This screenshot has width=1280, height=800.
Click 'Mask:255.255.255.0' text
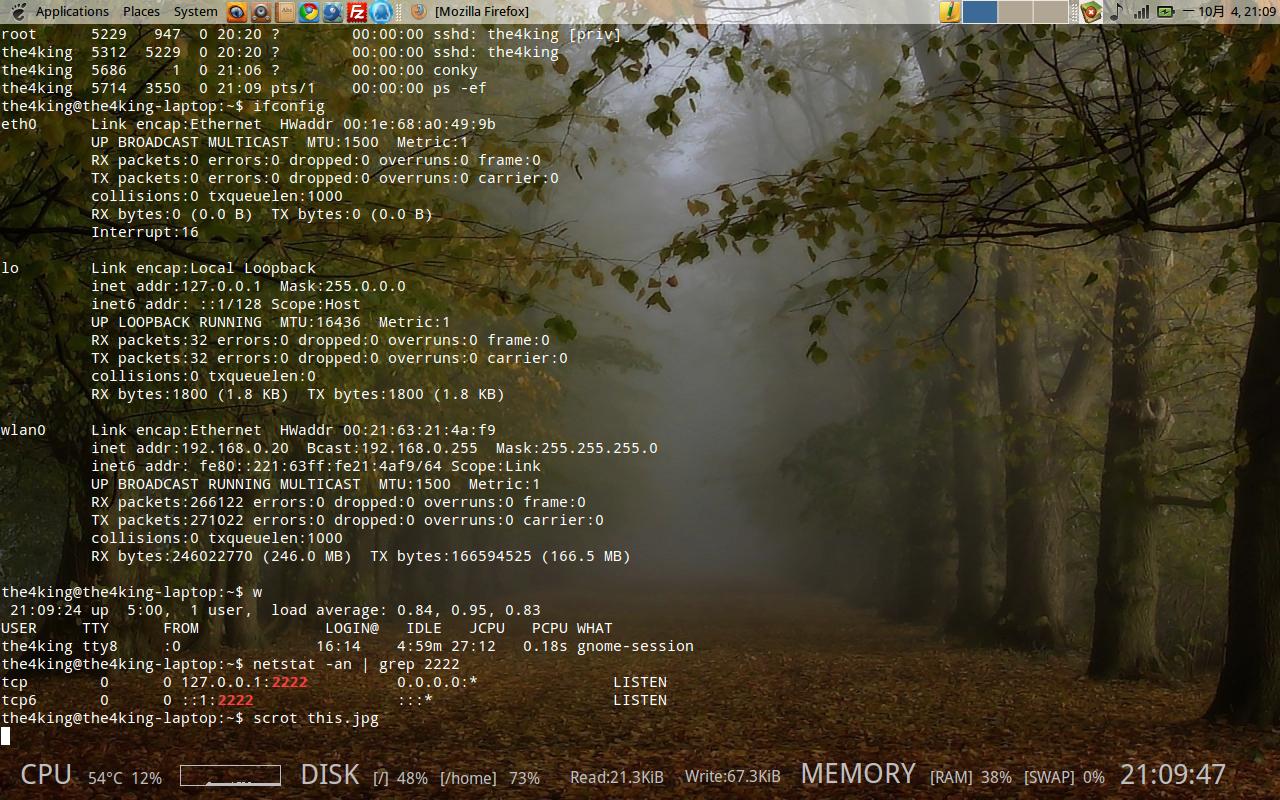tap(577, 448)
